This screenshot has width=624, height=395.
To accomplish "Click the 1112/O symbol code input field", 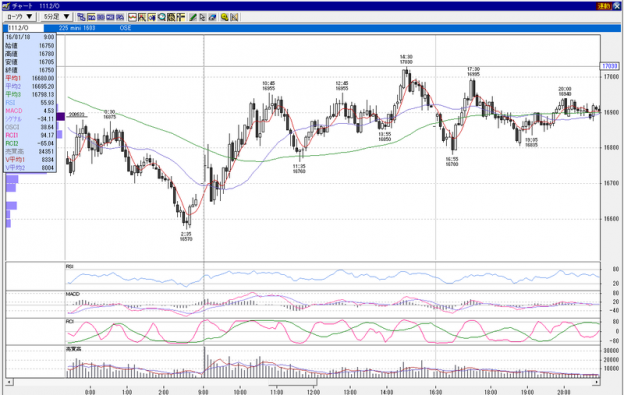I will pos(25,28).
